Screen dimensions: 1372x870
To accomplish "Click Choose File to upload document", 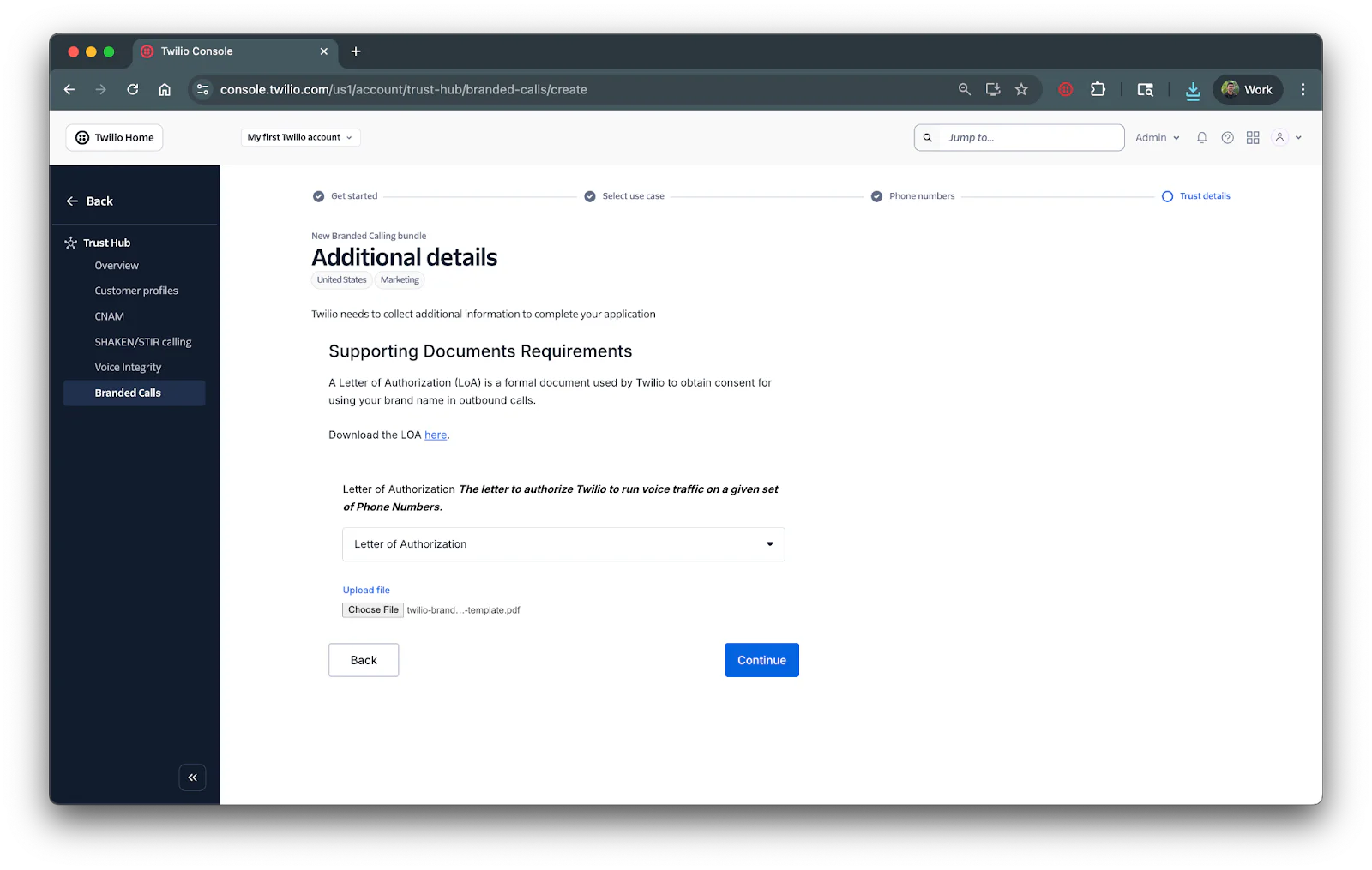I will pos(372,609).
